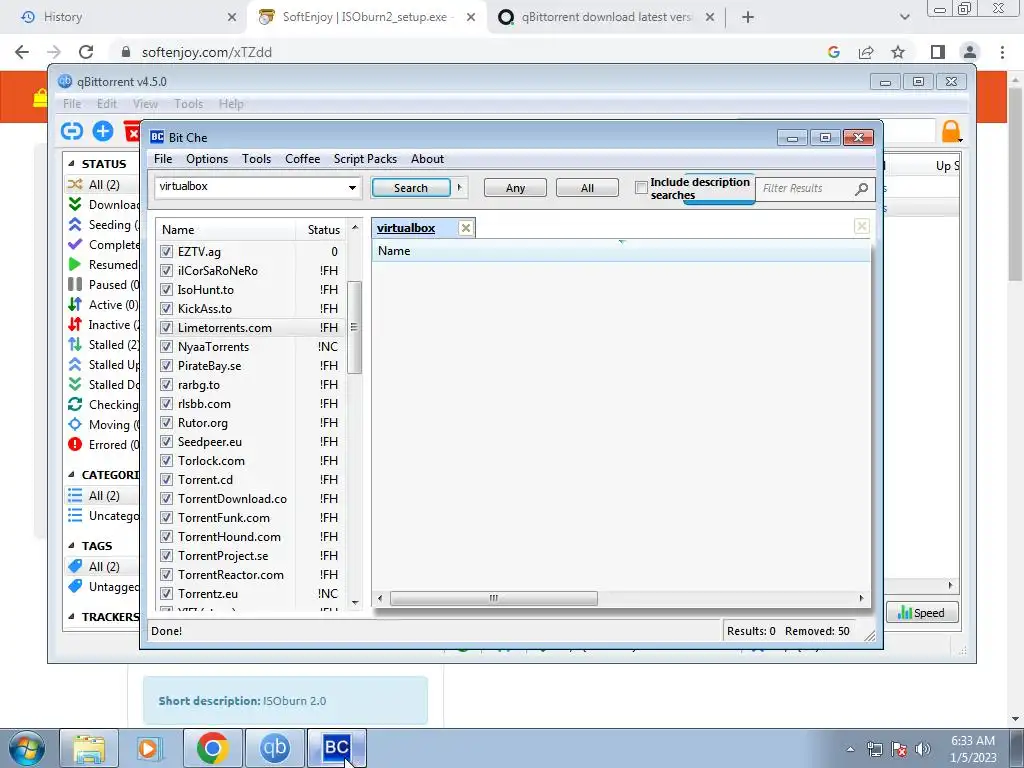Select Seeding filter in qBittorrent sidebar
The width and height of the screenshot is (1024, 768).
coord(103,225)
